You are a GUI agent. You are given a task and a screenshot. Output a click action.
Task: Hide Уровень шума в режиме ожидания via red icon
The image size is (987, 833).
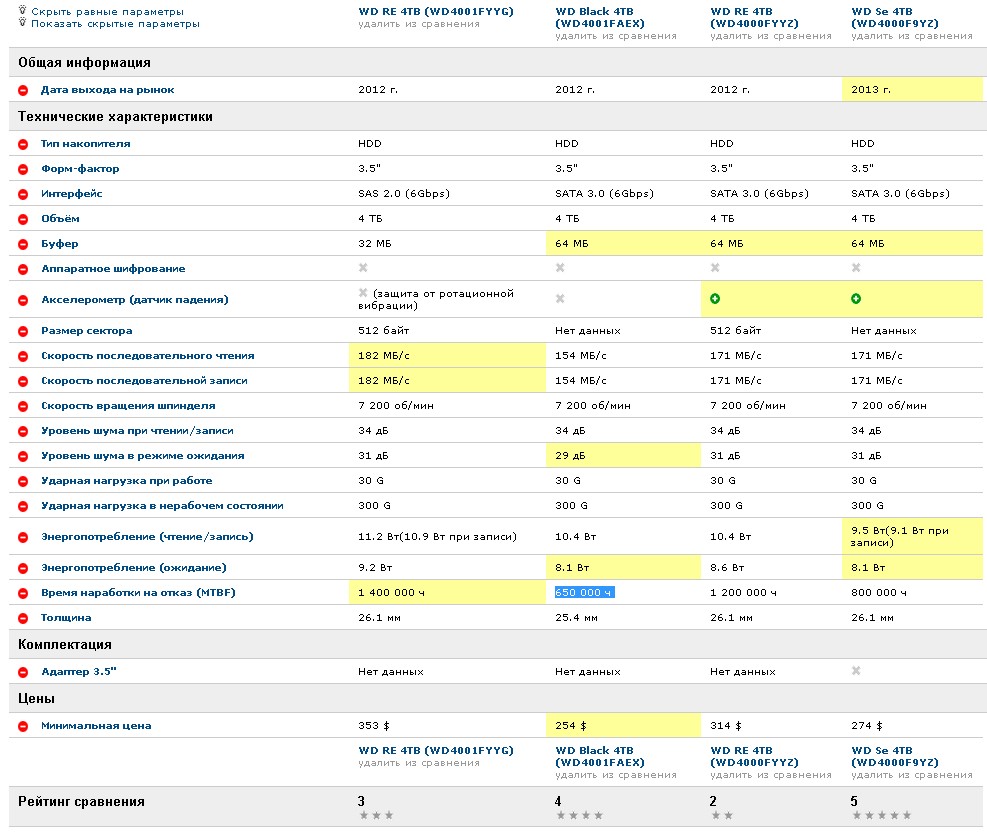23,456
